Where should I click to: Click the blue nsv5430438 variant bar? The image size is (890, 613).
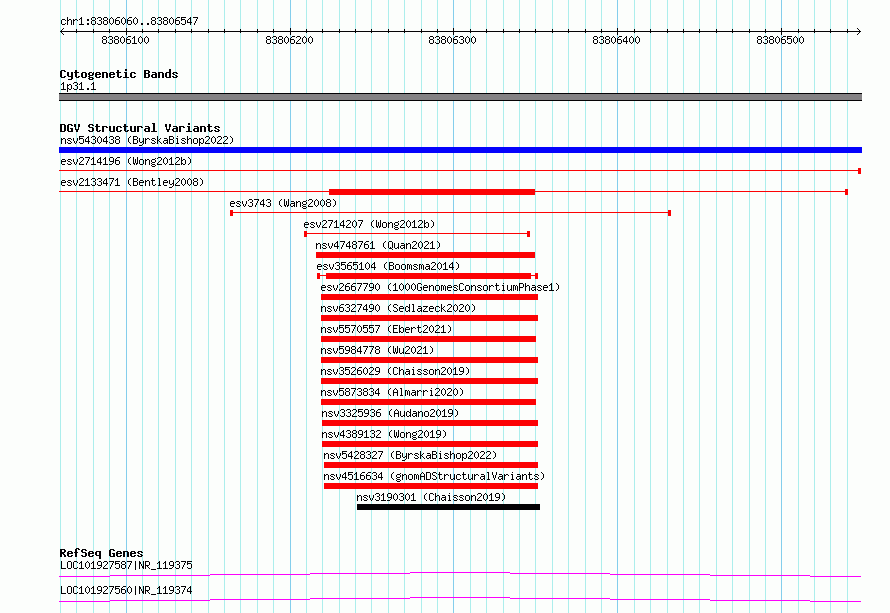pos(460,150)
